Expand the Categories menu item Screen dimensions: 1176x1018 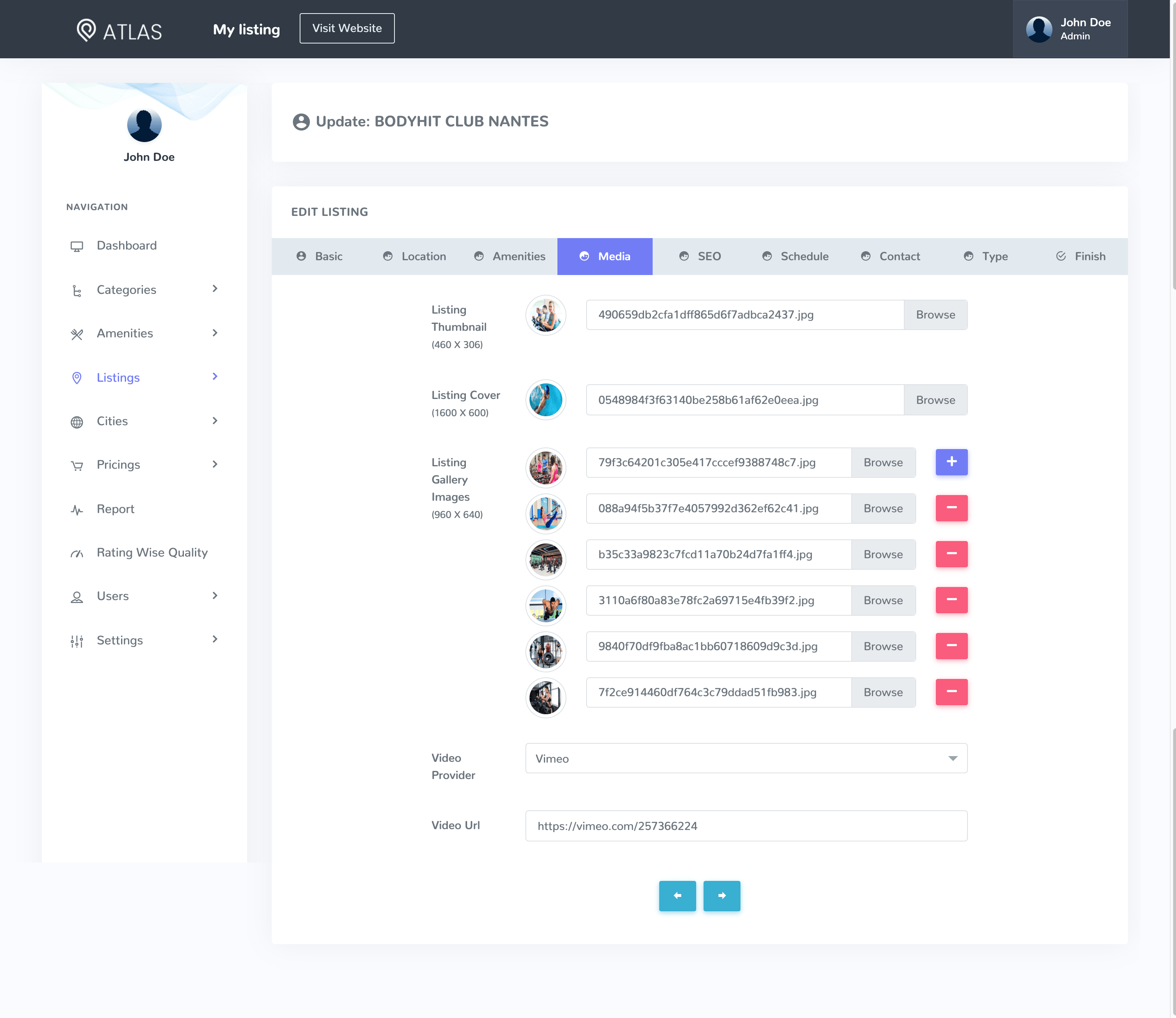(145, 289)
